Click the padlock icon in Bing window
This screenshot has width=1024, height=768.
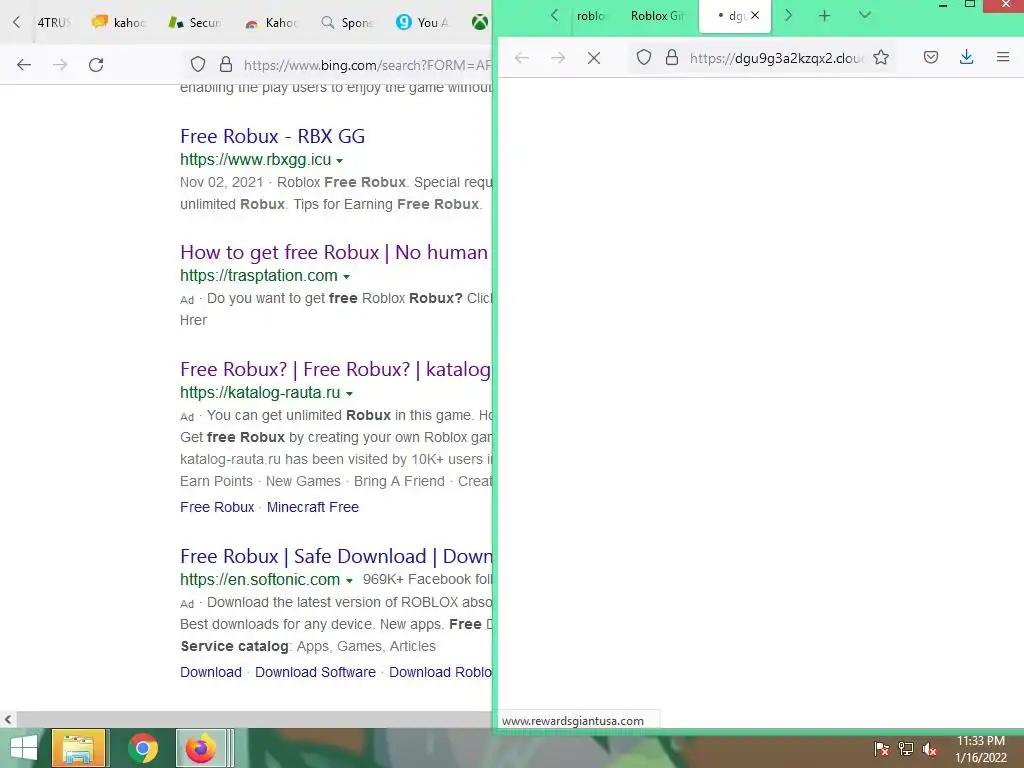(x=226, y=64)
